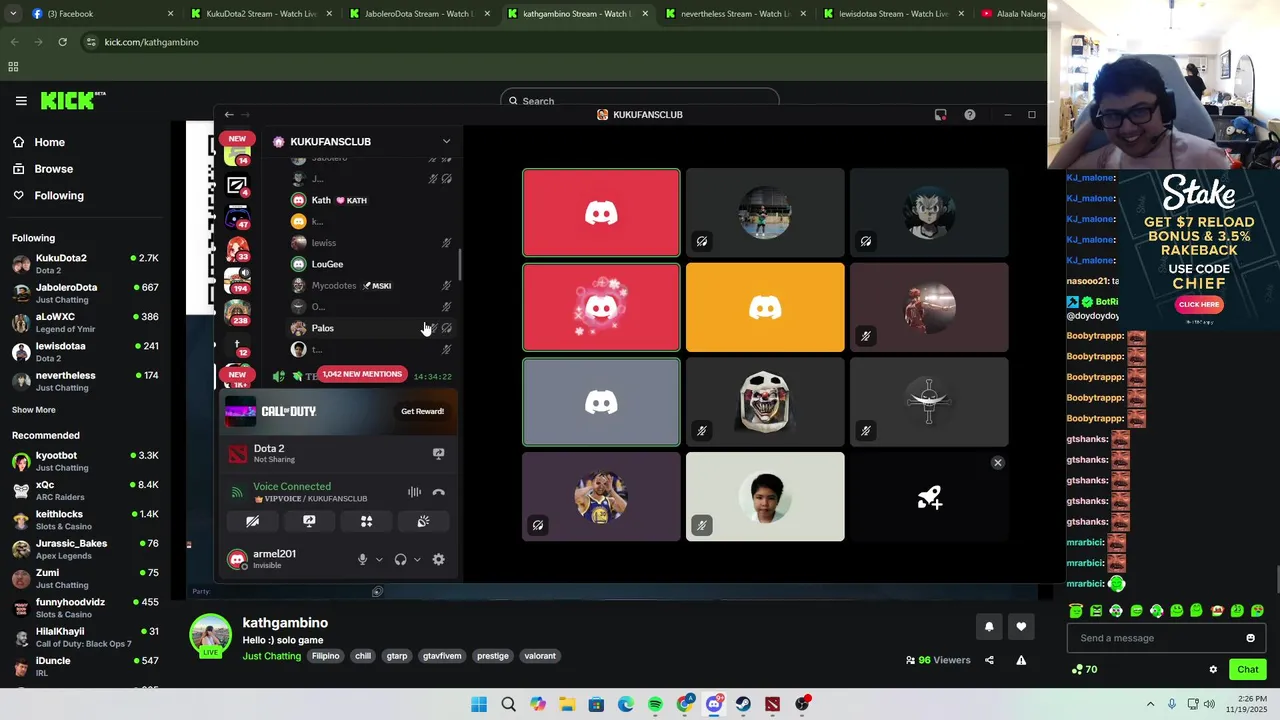Go back using Discord back arrow

click(x=229, y=115)
